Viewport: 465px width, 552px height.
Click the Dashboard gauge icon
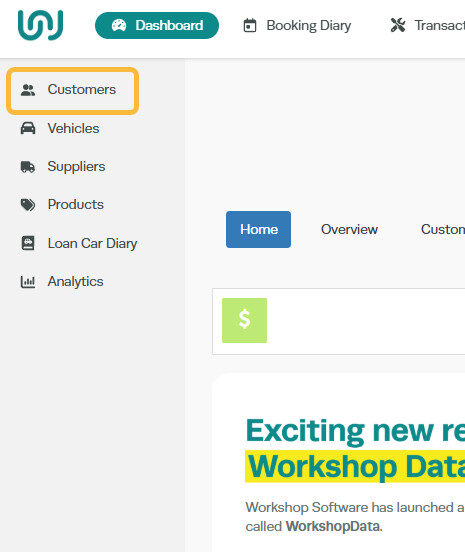(x=119, y=25)
